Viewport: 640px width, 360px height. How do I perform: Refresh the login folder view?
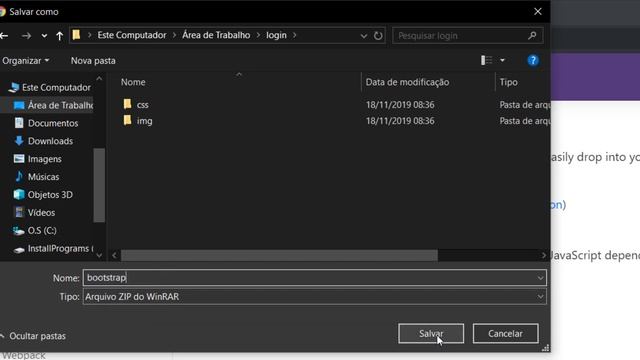point(378,36)
